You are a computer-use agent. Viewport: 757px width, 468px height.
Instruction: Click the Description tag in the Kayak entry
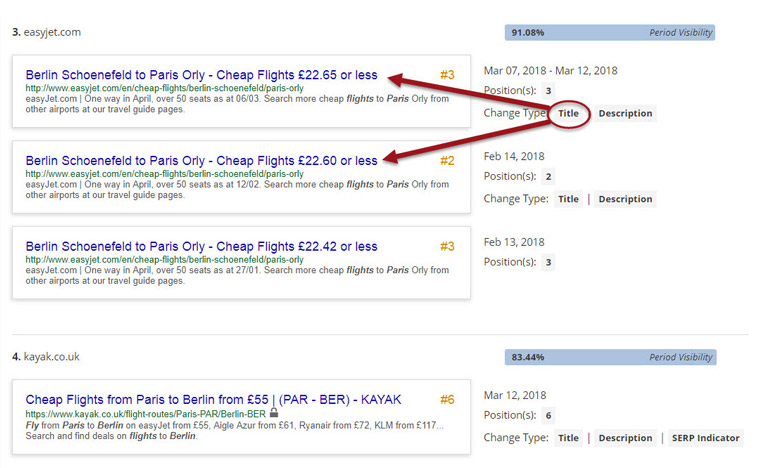point(625,438)
